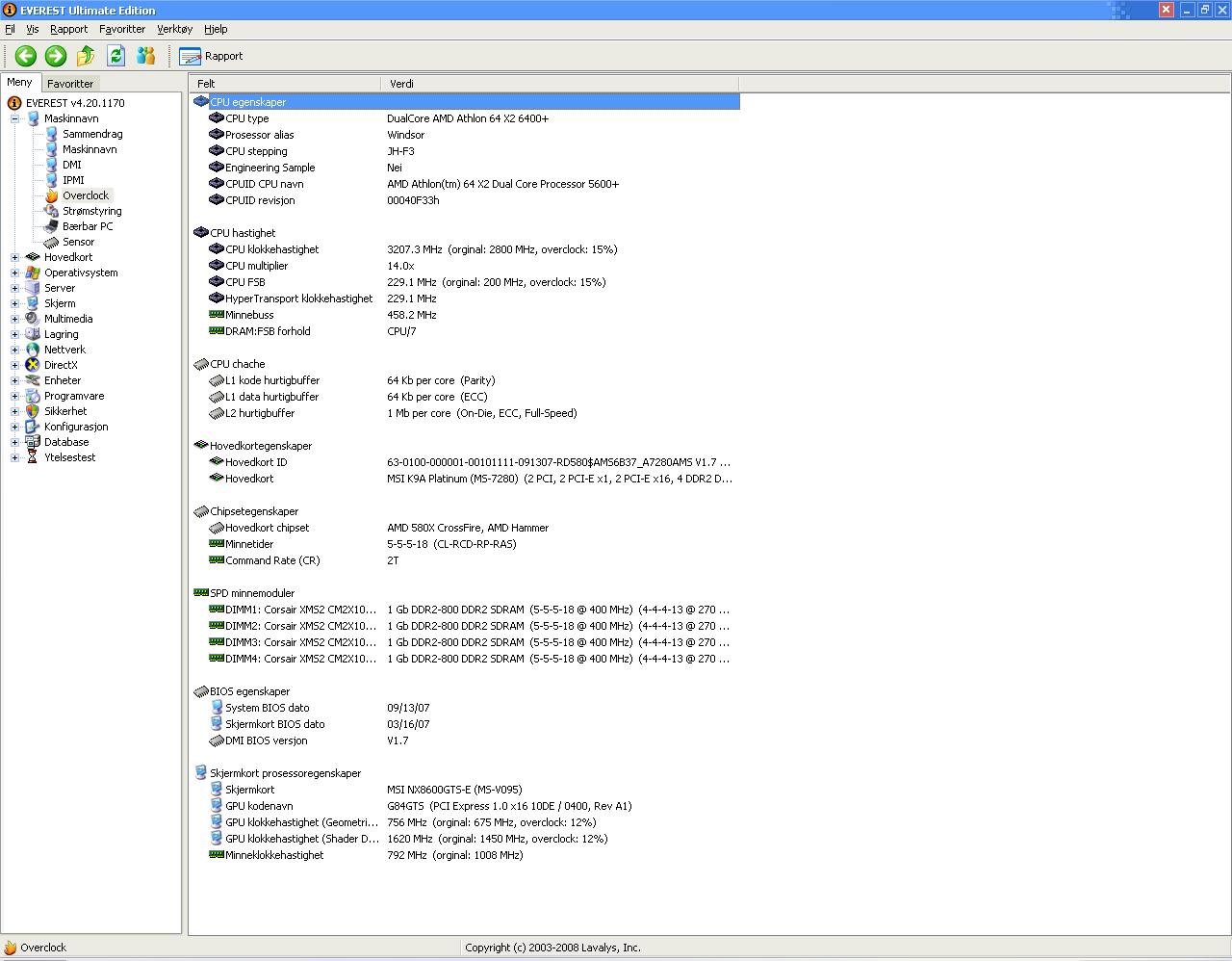Select the L2 hurtigbuffer row
The image size is (1232, 961).
(465, 413)
